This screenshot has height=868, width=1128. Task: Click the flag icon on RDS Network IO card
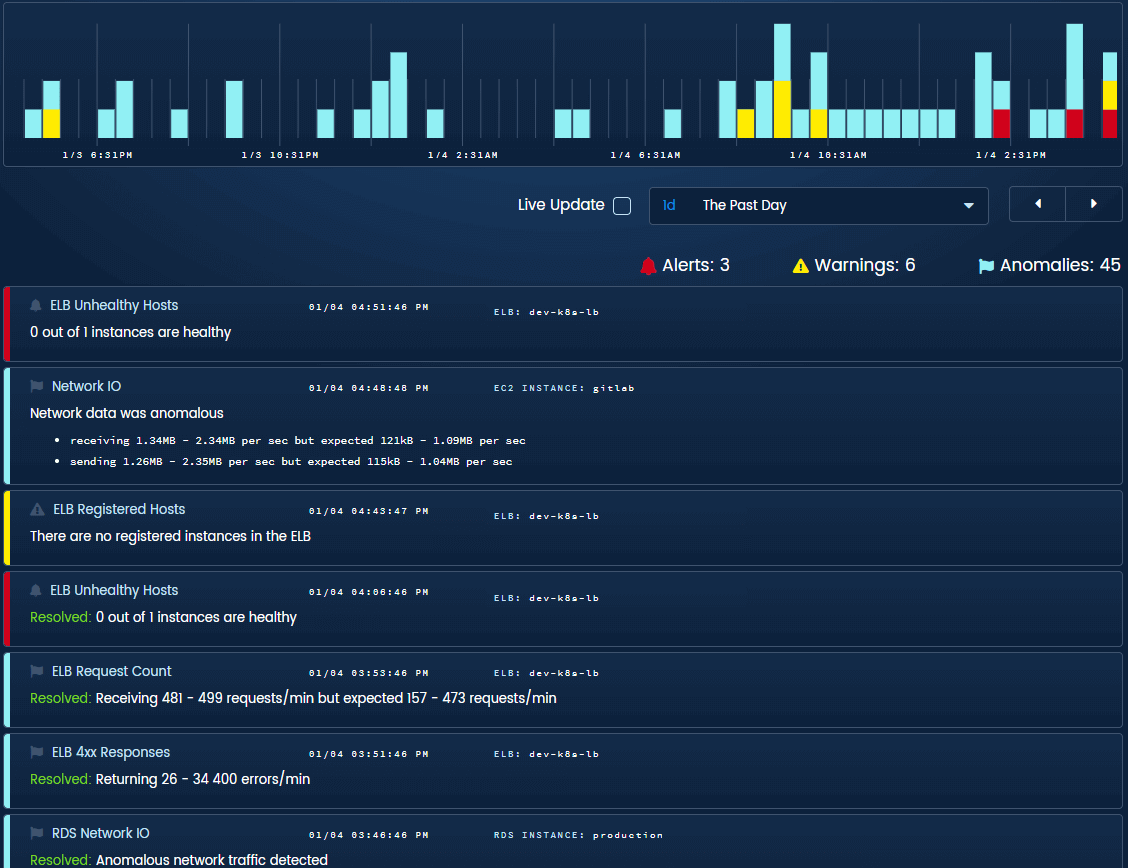coord(35,832)
